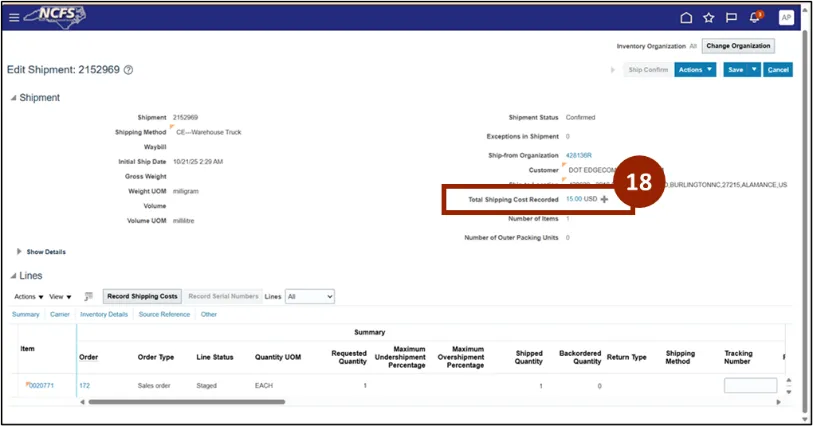Image resolution: width=813 pixels, height=426 pixels.
Task: Open the Save button dropdown arrow
Action: [x=754, y=69]
